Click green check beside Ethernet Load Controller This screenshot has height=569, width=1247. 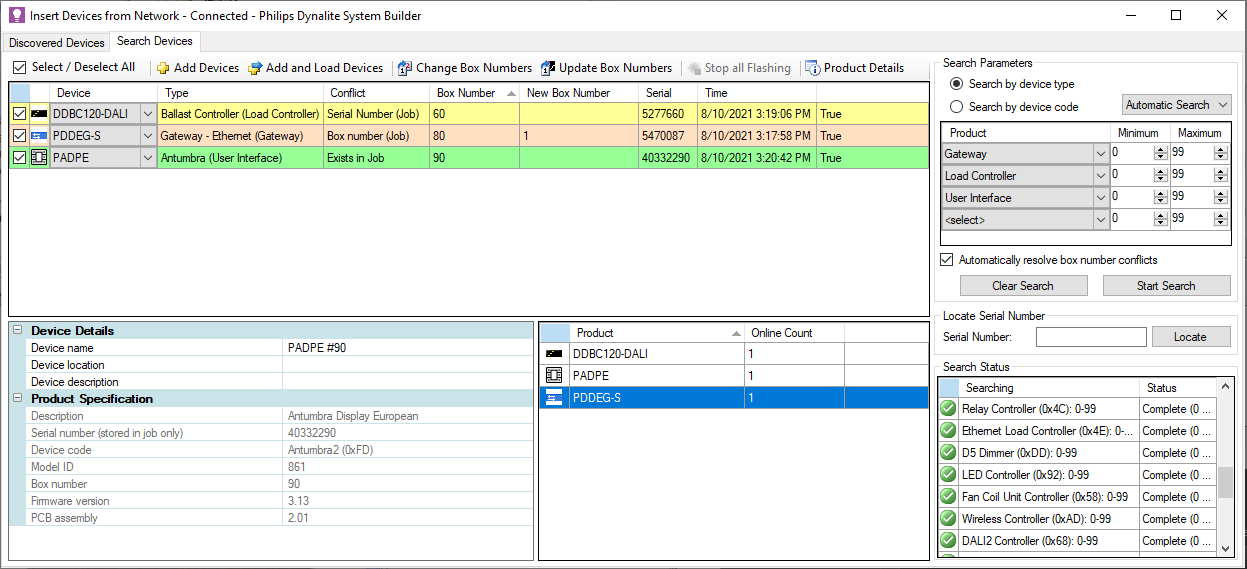coord(948,431)
